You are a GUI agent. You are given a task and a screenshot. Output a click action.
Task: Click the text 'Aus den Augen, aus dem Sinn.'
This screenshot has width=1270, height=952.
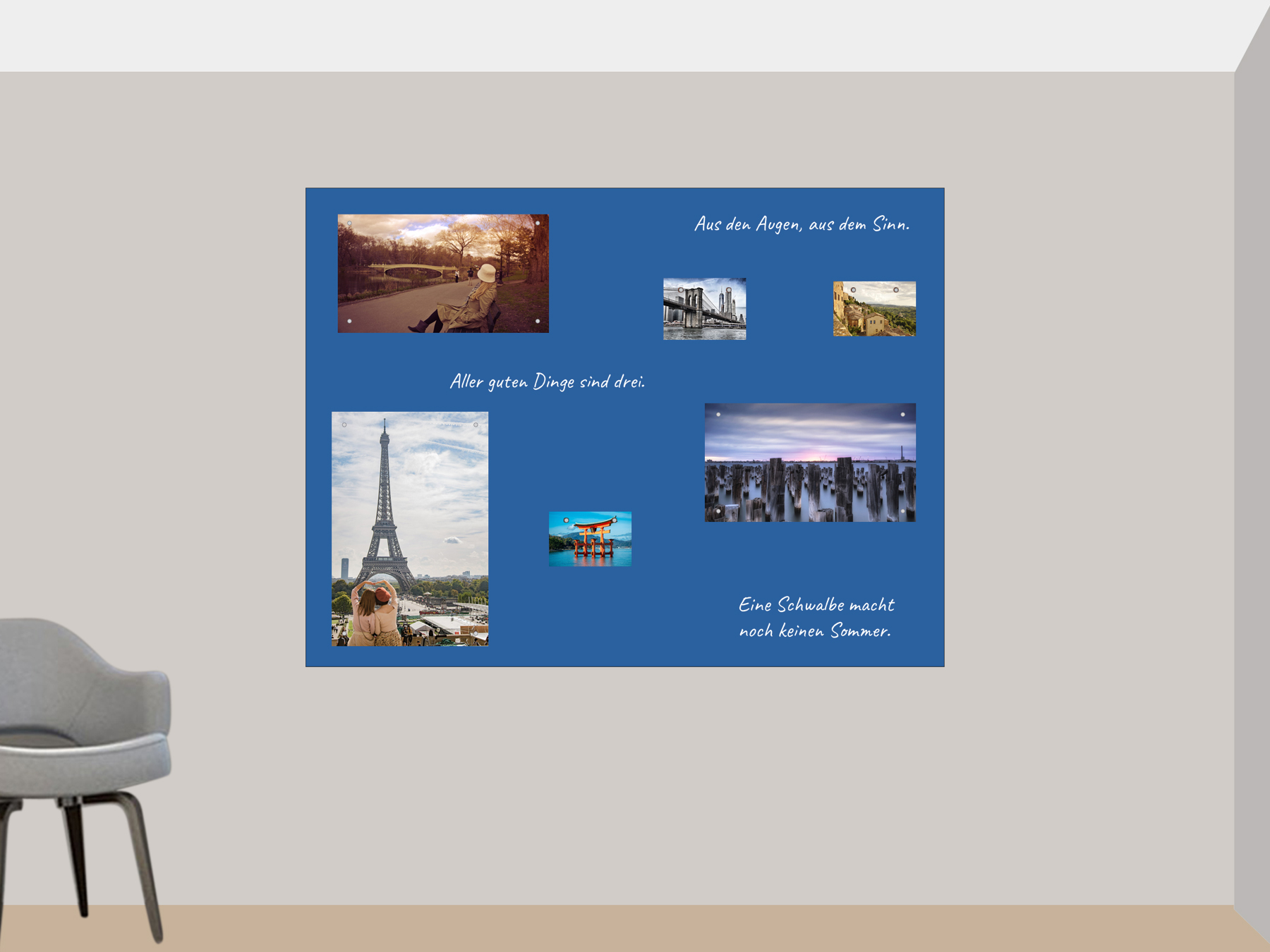tap(802, 224)
